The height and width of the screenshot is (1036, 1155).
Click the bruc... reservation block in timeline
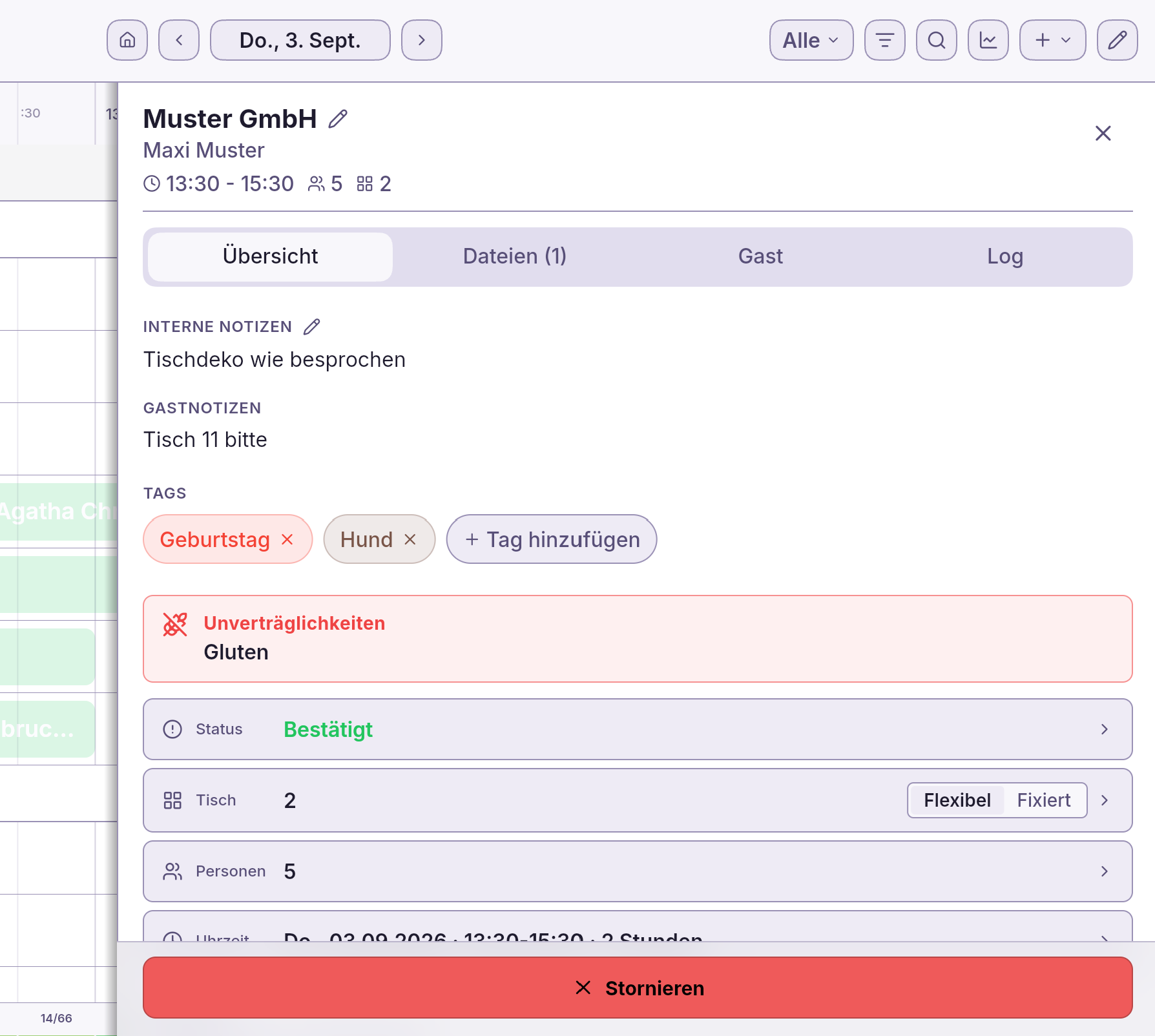47,729
